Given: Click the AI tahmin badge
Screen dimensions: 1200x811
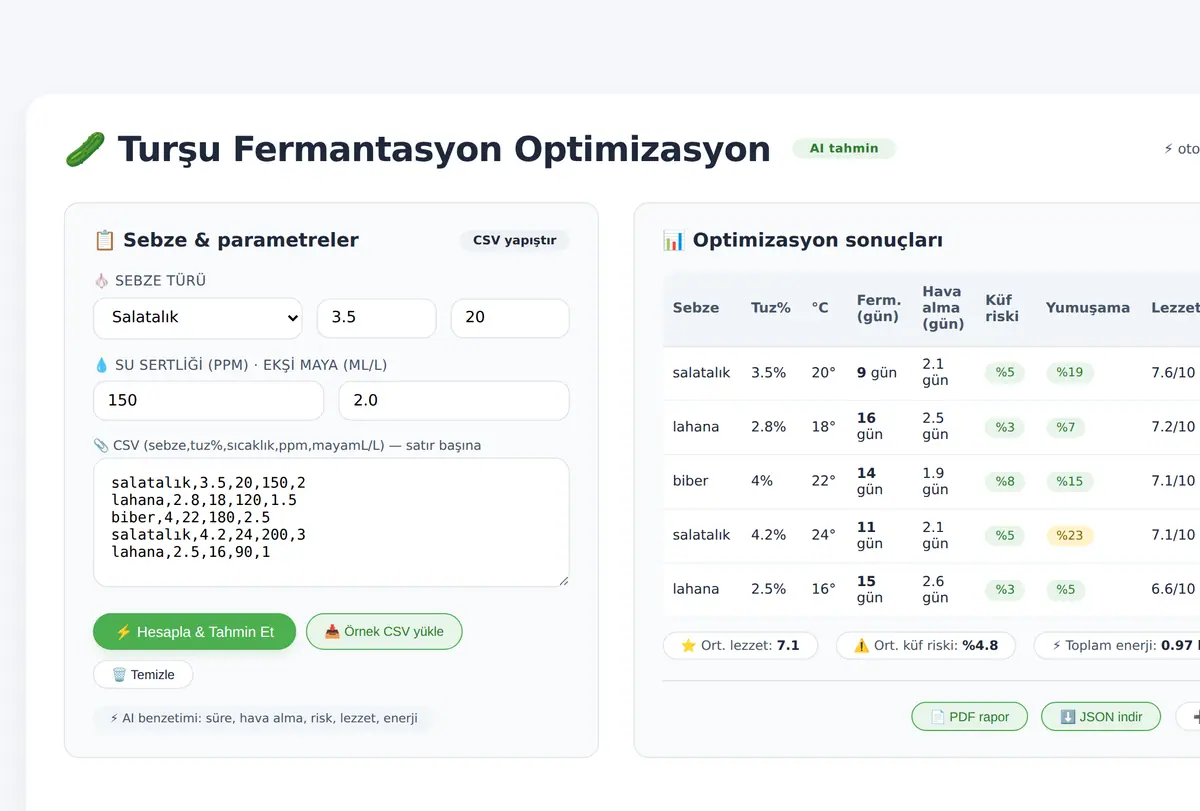Looking at the screenshot, I should pos(844,148).
